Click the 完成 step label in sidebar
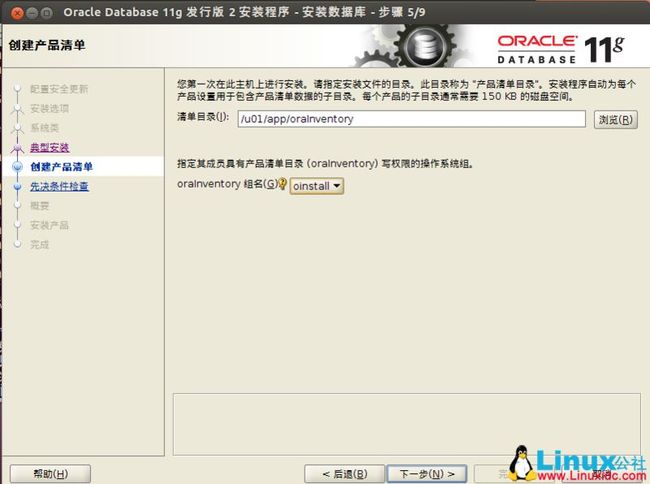The image size is (650, 484). pos(39,244)
